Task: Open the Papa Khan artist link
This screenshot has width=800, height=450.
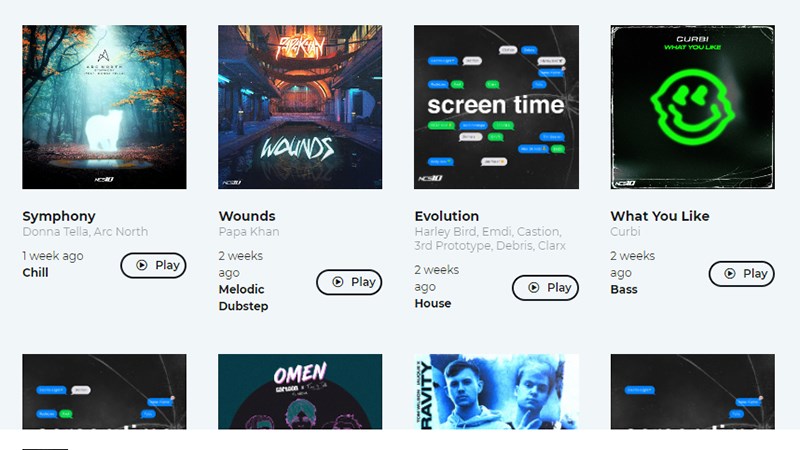Action: pyautogui.click(x=249, y=232)
